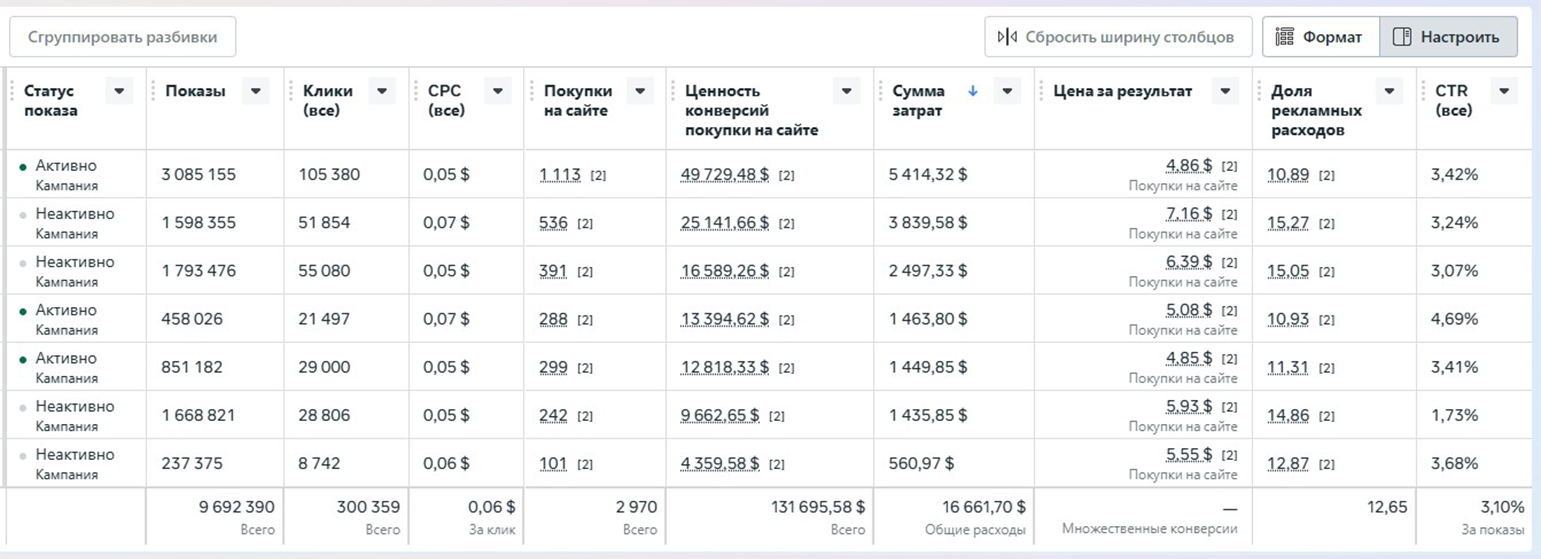Image resolution: width=1541 pixels, height=559 pixels.
Task: Click ad spend share 11,31
Action: (x=1289, y=367)
